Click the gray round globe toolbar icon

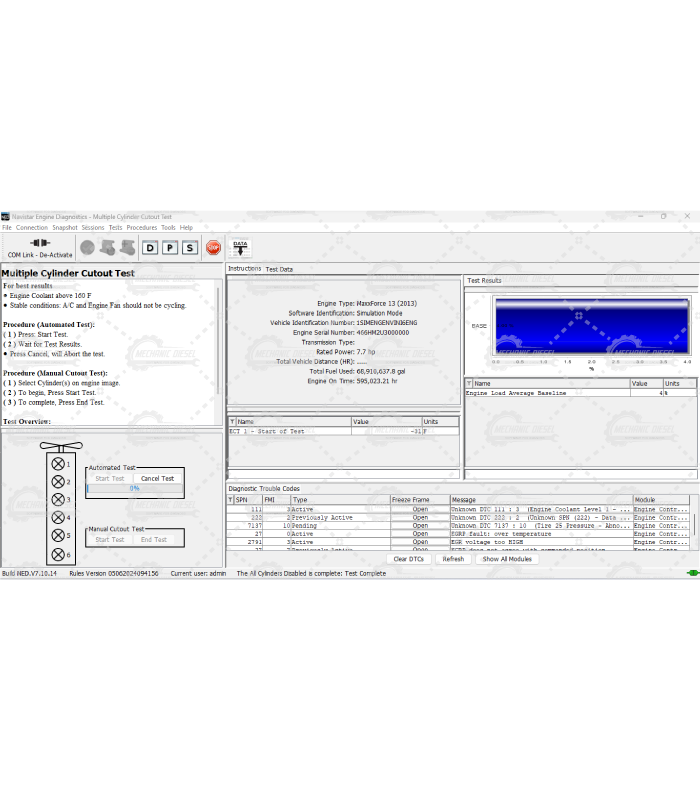coord(87,247)
